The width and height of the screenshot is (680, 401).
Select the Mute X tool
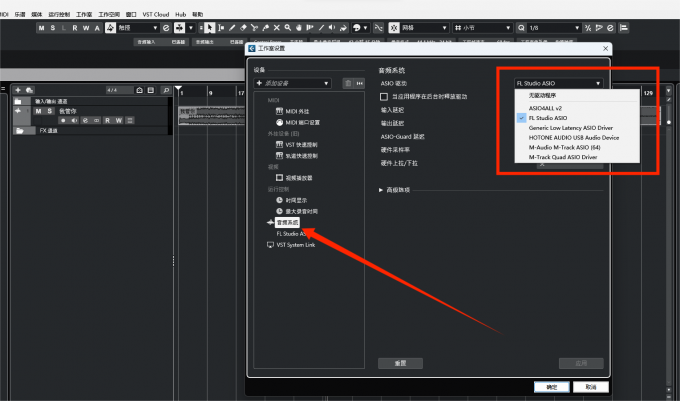click(277, 28)
